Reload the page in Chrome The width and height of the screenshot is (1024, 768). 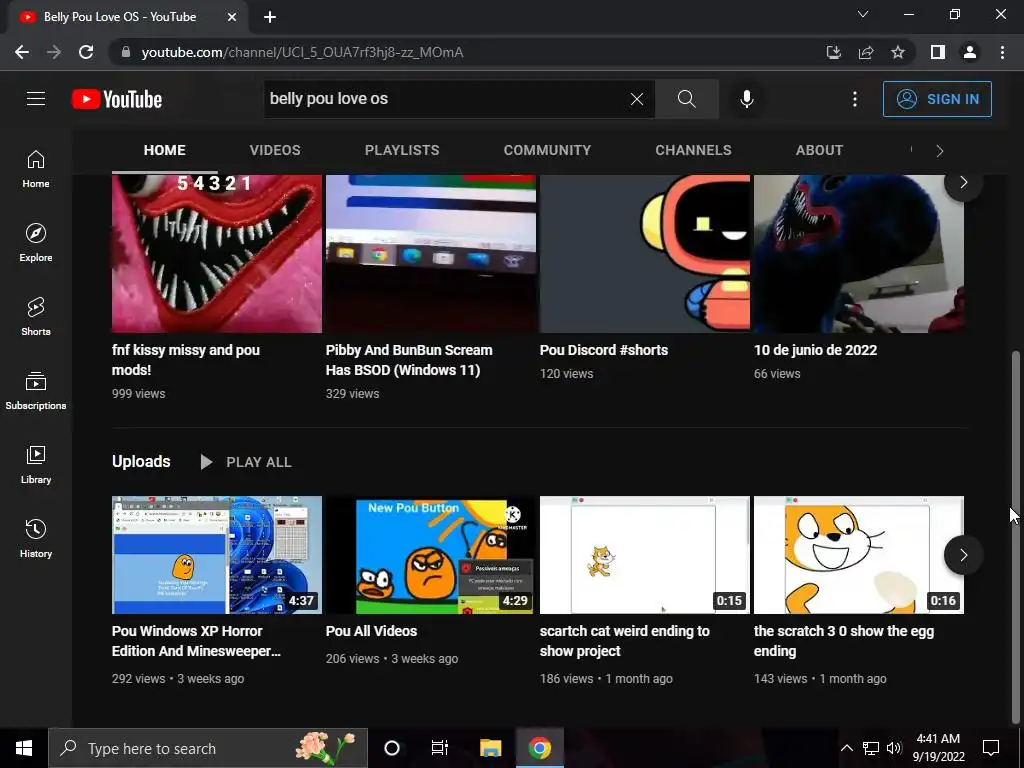[x=86, y=52]
